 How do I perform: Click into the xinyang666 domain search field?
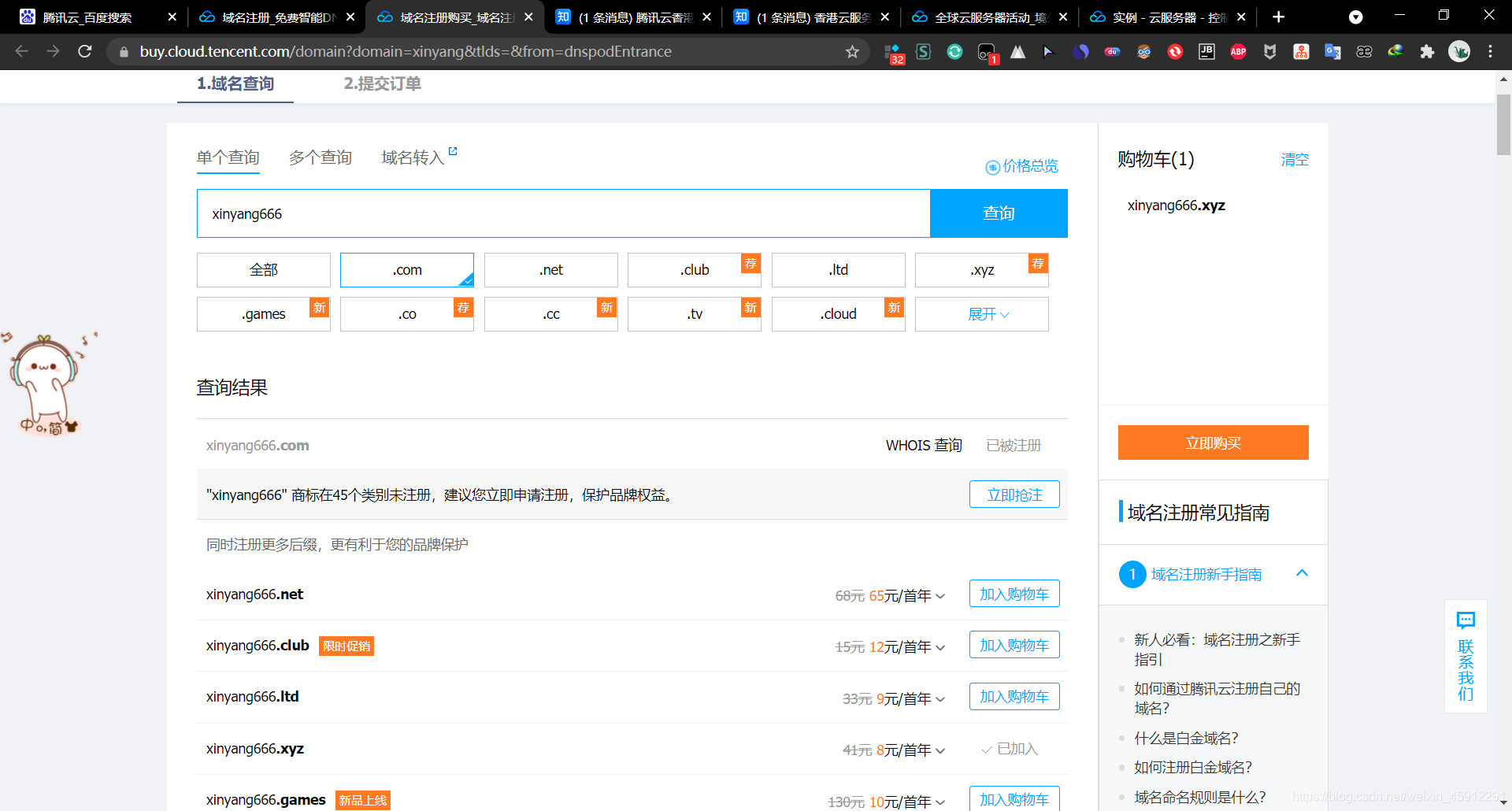(x=563, y=213)
